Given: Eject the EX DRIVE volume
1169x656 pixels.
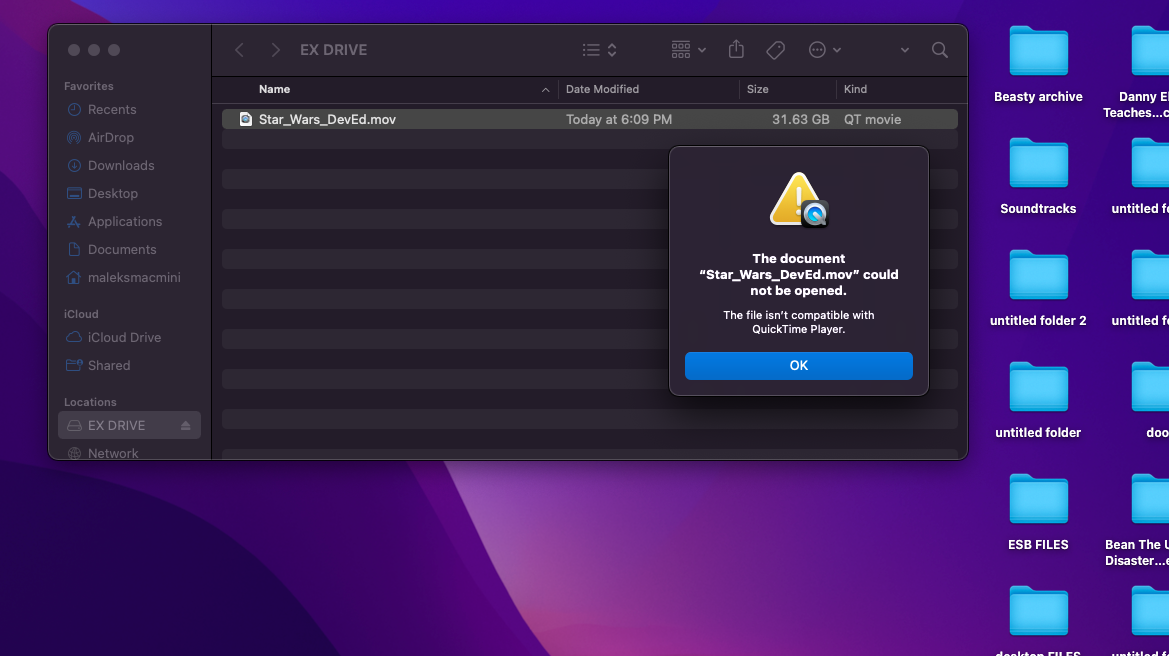Looking at the screenshot, I should (x=186, y=426).
